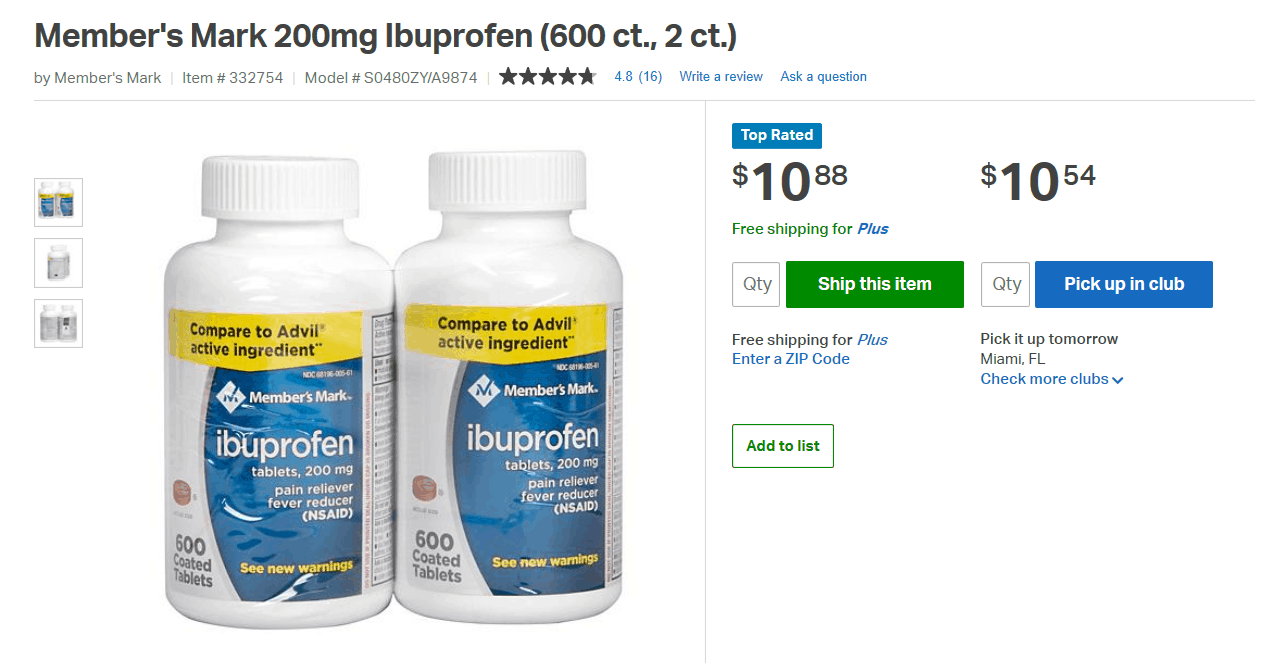This screenshot has width=1272, height=663.
Task: Expand the Check more clubs chevron
Action: 1117,380
